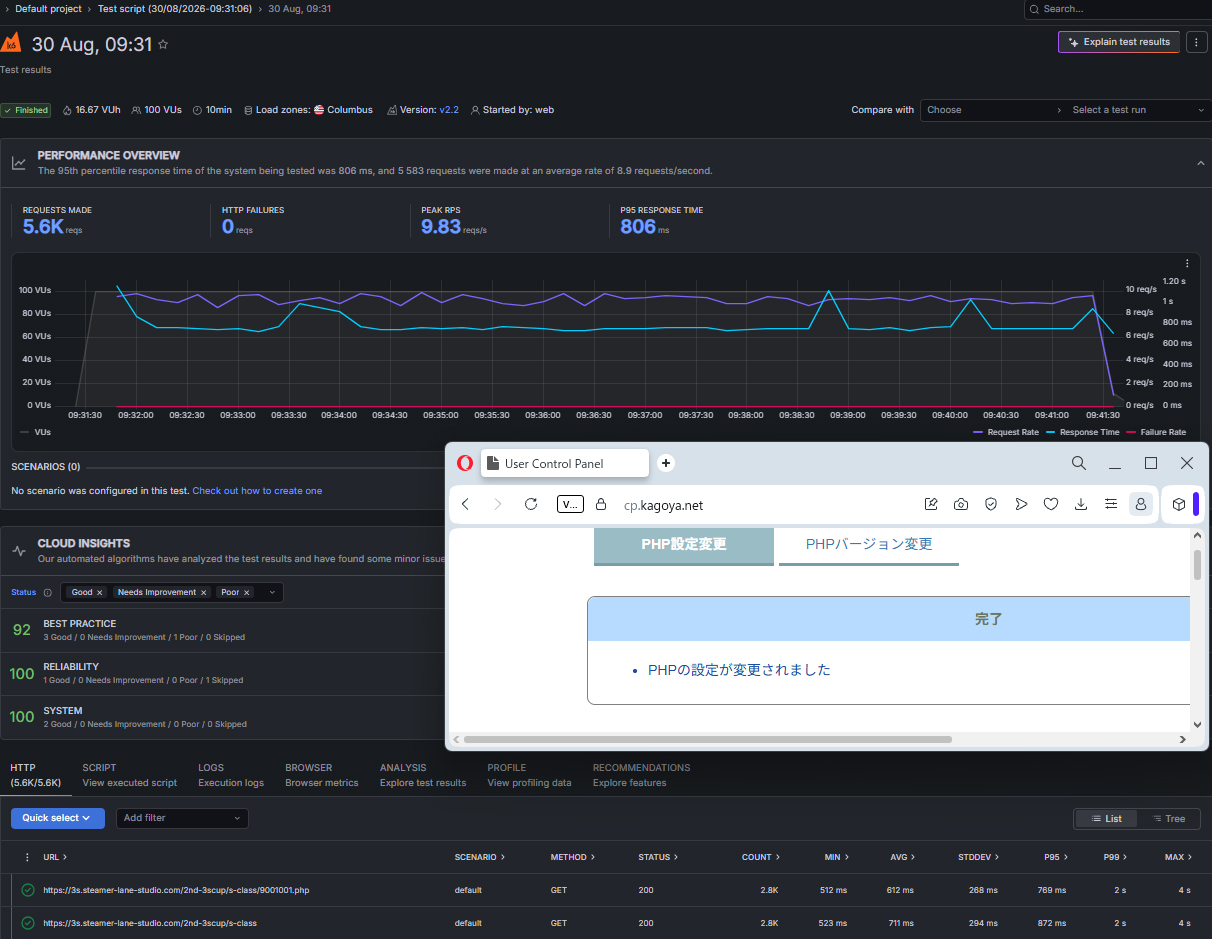Sort by the STDDEV column header
Viewport: 1212px width, 939px height.
(980, 857)
